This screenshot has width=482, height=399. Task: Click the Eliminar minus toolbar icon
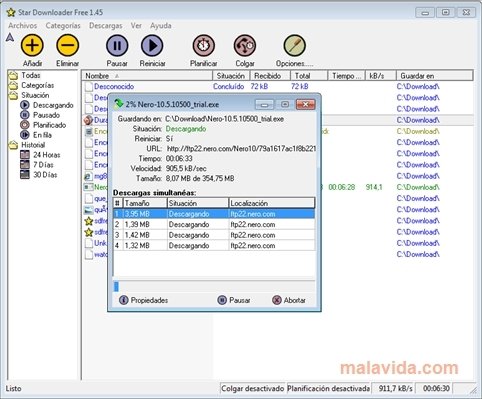[67, 45]
